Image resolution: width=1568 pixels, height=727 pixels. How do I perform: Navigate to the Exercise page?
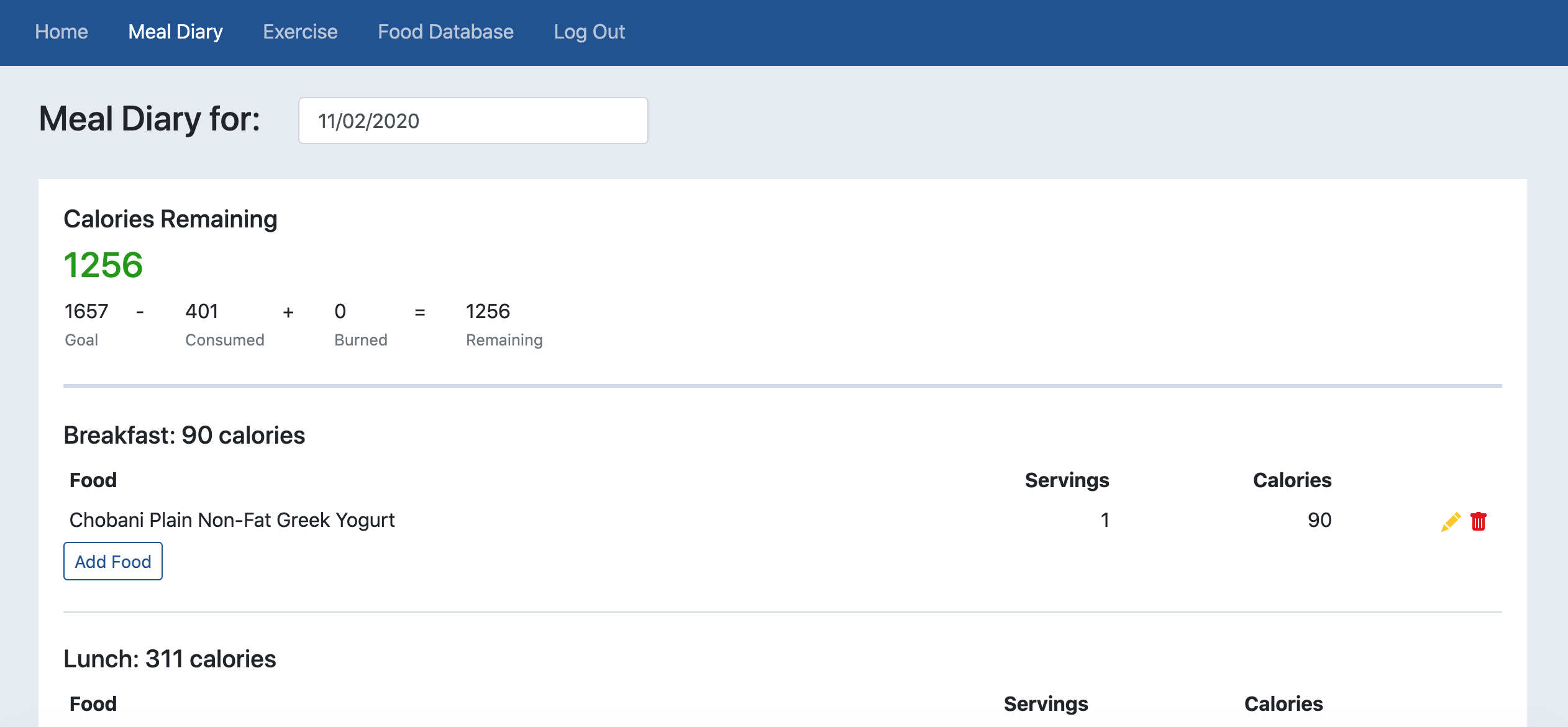[x=300, y=32]
